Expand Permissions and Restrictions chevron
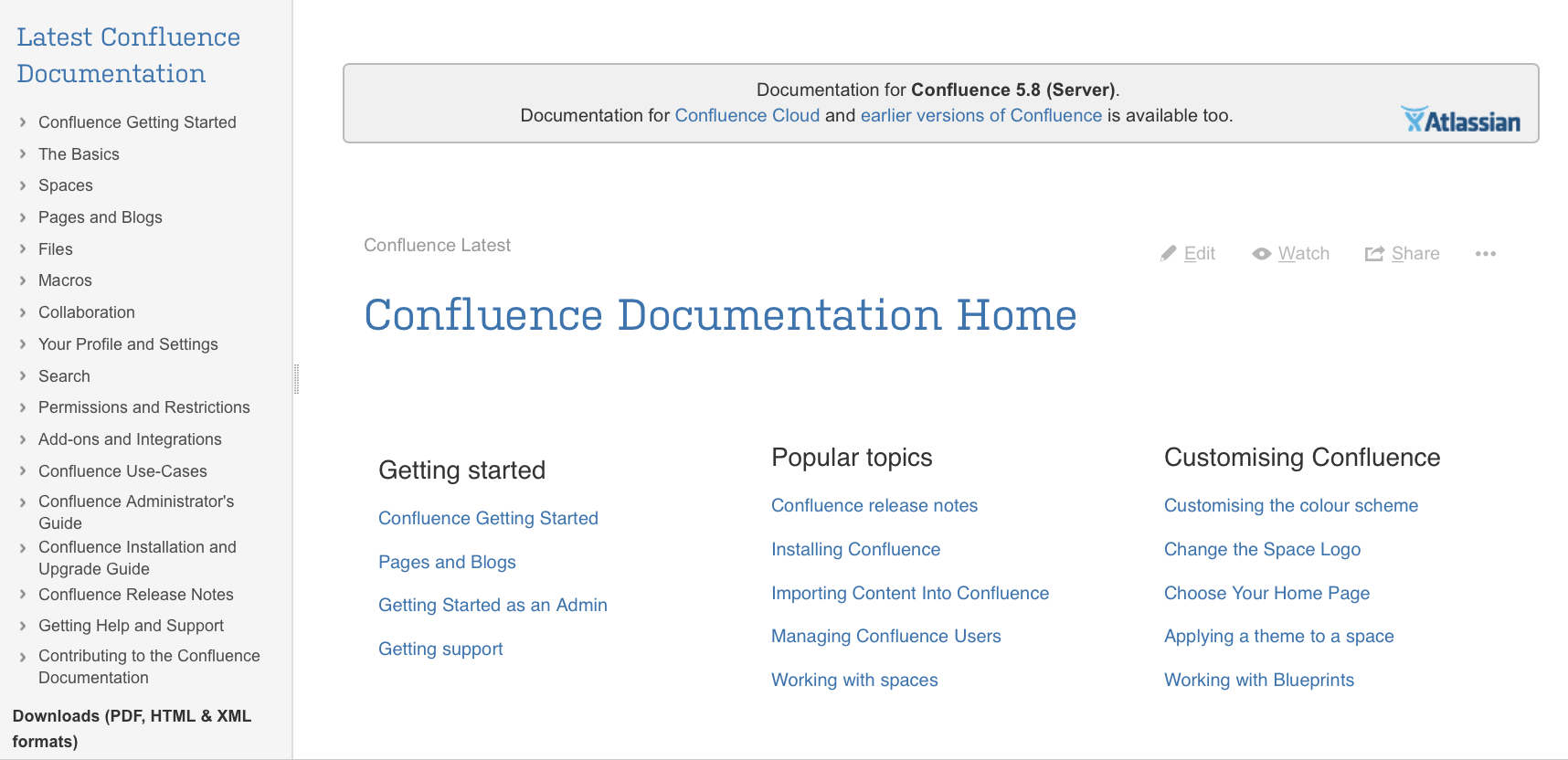 click(23, 407)
